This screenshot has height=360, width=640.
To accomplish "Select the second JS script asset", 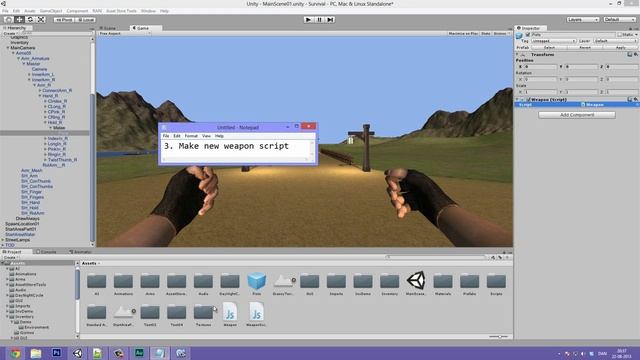I will tap(256, 315).
